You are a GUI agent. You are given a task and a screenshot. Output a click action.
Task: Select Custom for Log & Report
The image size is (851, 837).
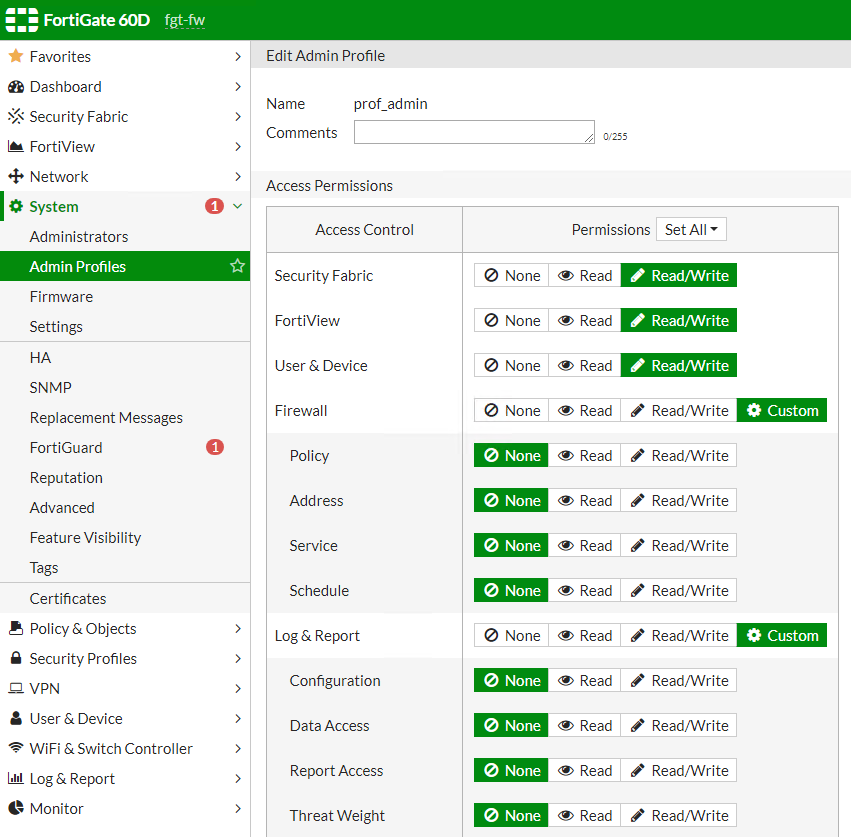point(782,636)
